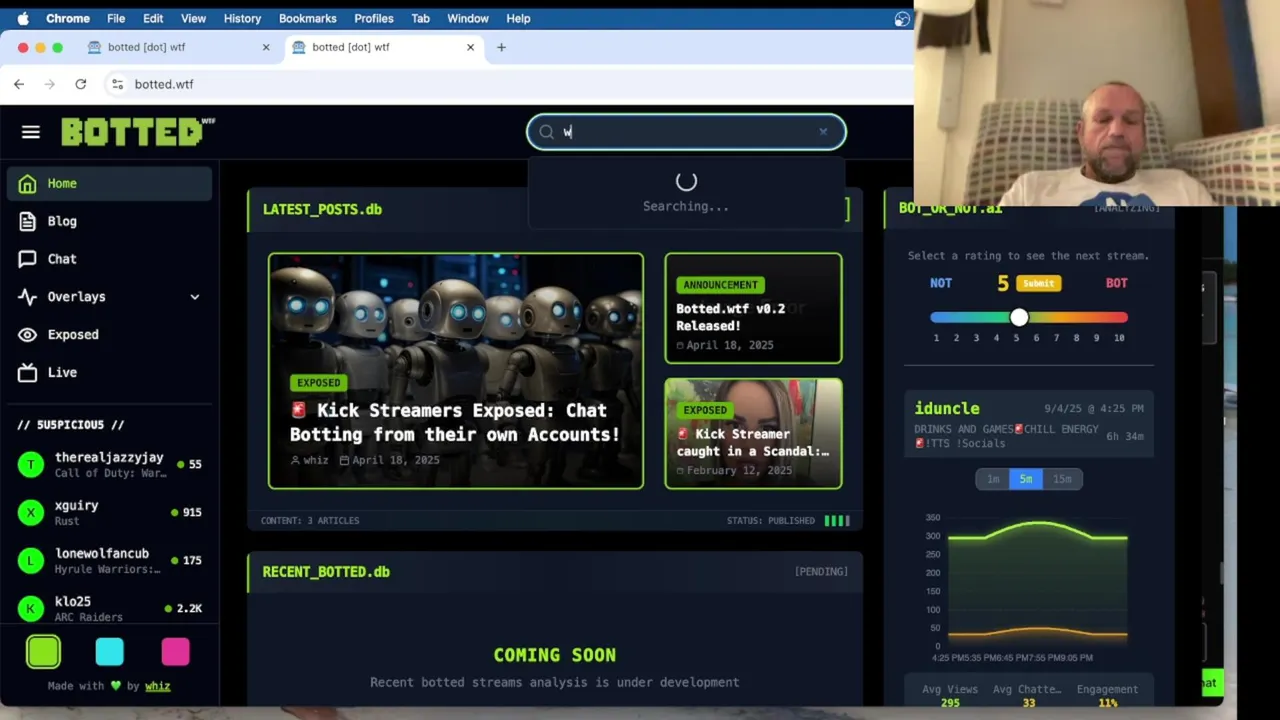The image size is (1280, 720).
Task: Click rating number 10 on scale
Action: point(1119,338)
